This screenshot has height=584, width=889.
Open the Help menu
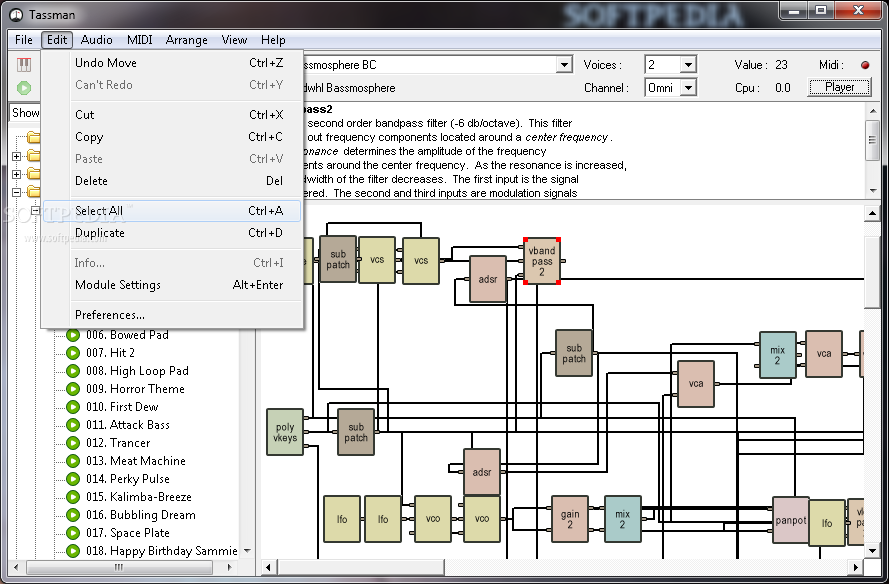pos(273,40)
